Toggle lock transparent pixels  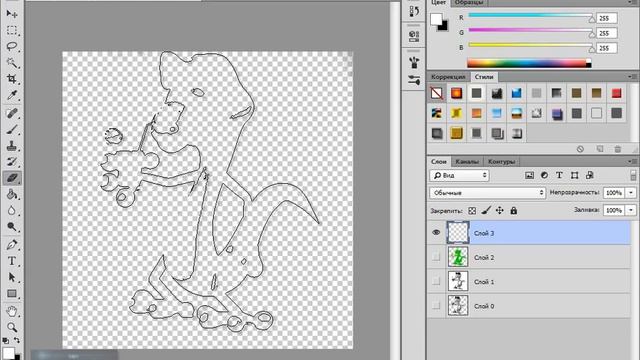coord(472,211)
